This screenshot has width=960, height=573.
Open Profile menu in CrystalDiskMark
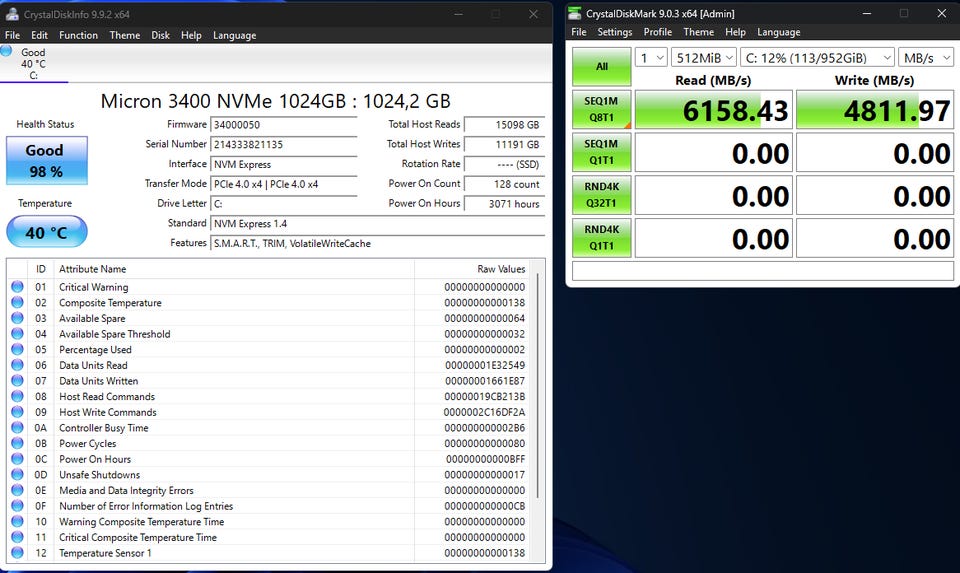coord(658,32)
